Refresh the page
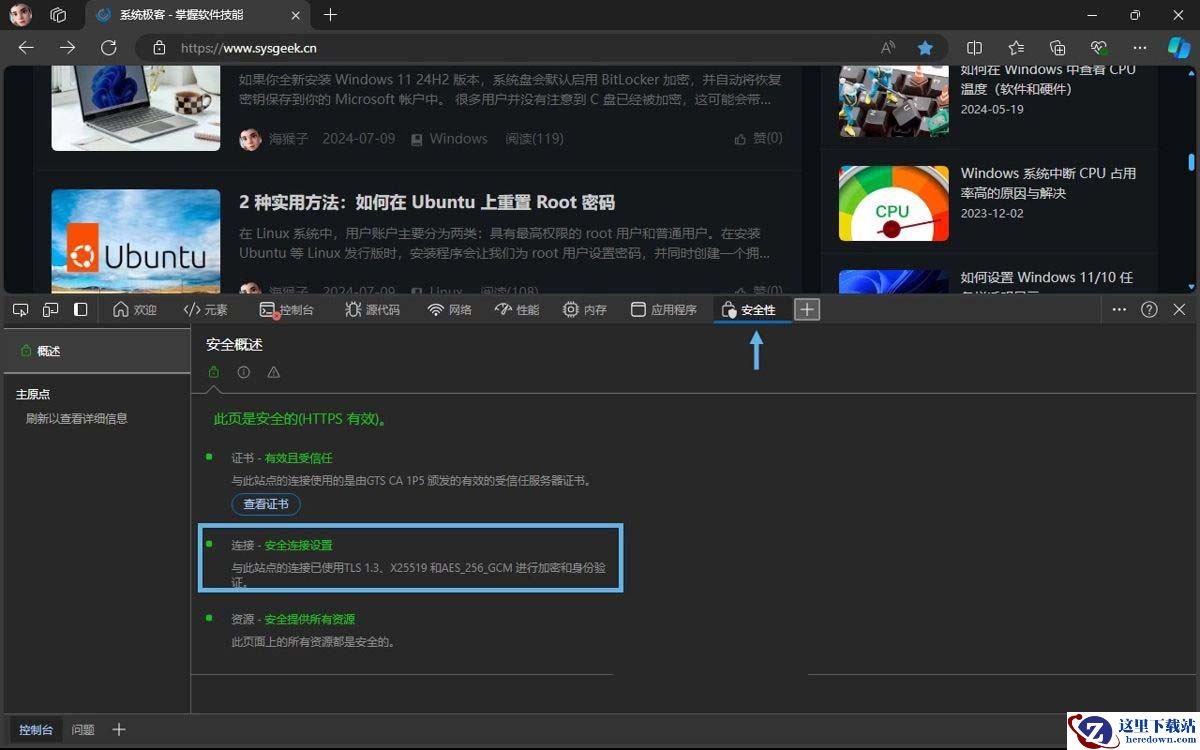 (x=108, y=47)
